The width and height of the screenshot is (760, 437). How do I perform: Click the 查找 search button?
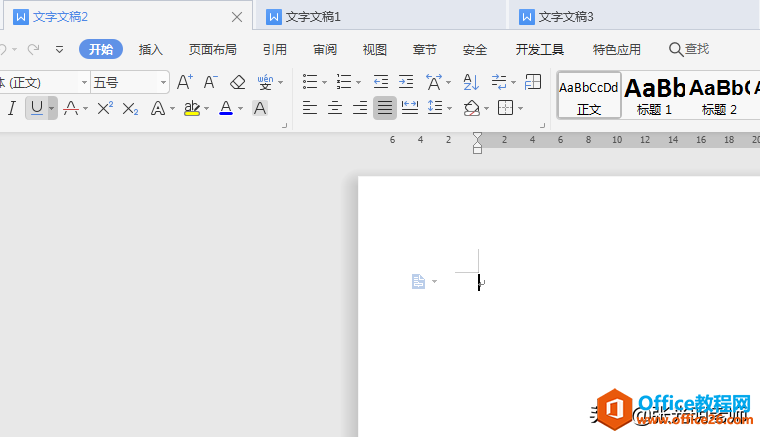click(x=689, y=49)
